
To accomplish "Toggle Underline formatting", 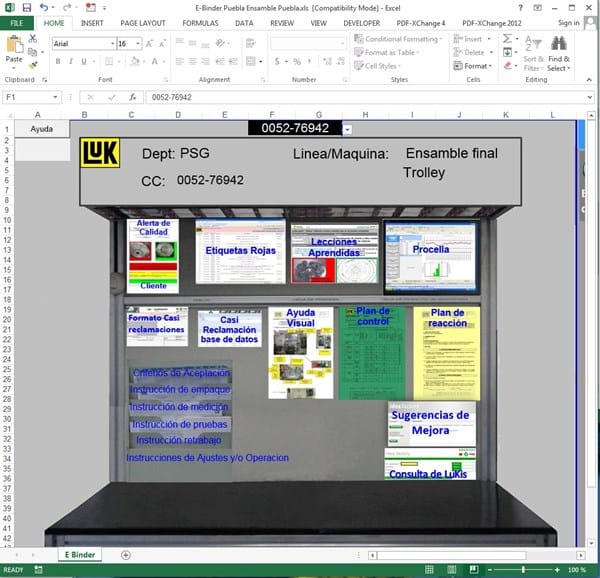I will pyautogui.click(x=84, y=61).
